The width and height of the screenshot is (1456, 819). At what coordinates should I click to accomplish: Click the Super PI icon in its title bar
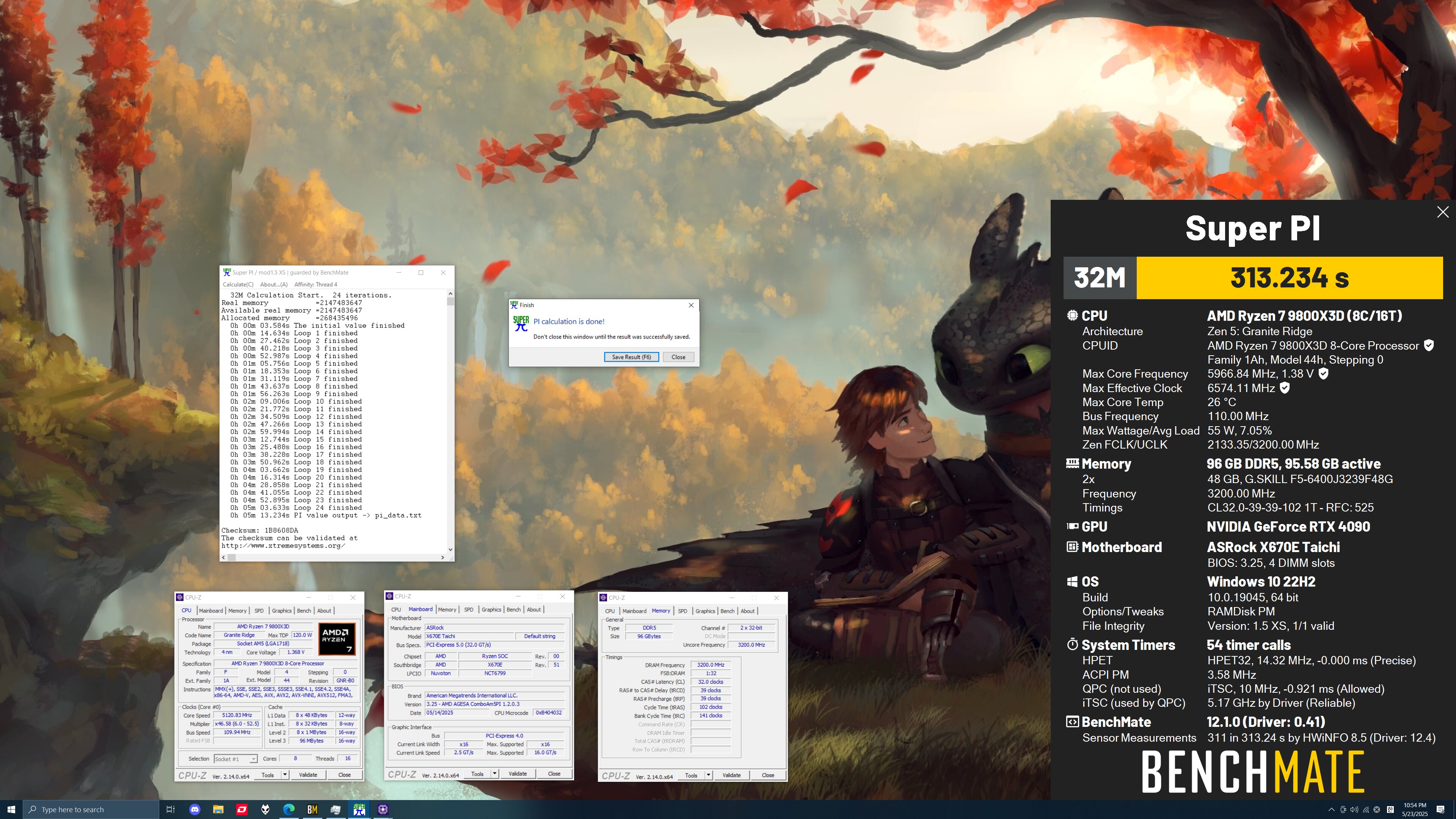227,272
